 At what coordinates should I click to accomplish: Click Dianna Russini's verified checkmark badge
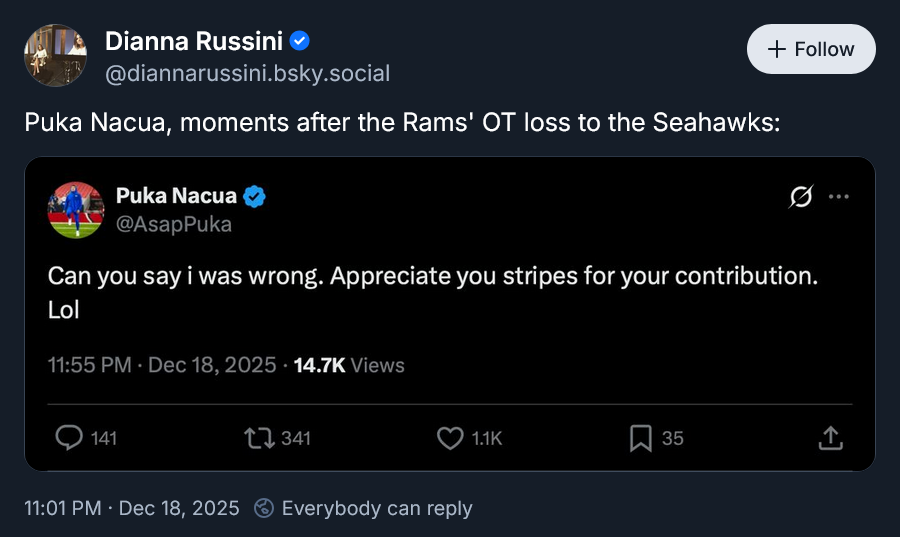[x=299, y=41]
